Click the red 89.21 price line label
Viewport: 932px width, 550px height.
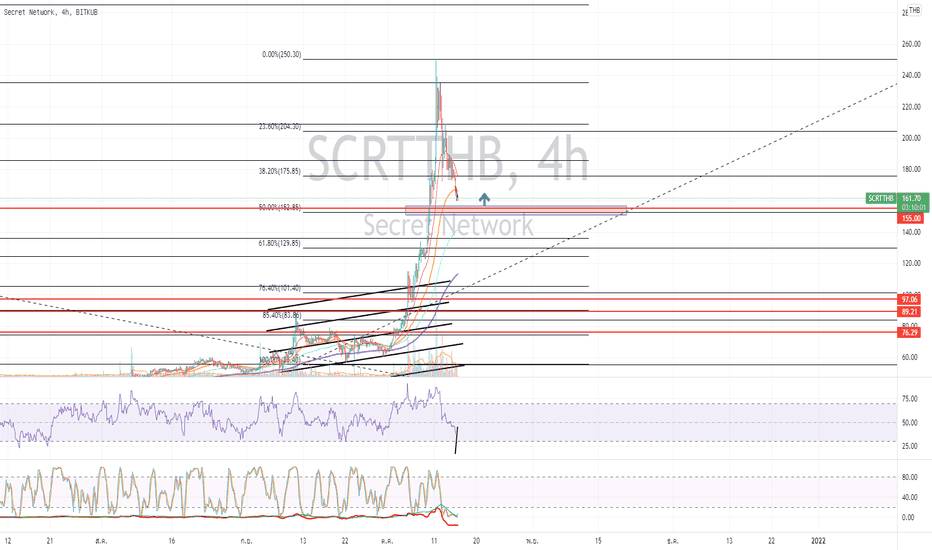909,312
